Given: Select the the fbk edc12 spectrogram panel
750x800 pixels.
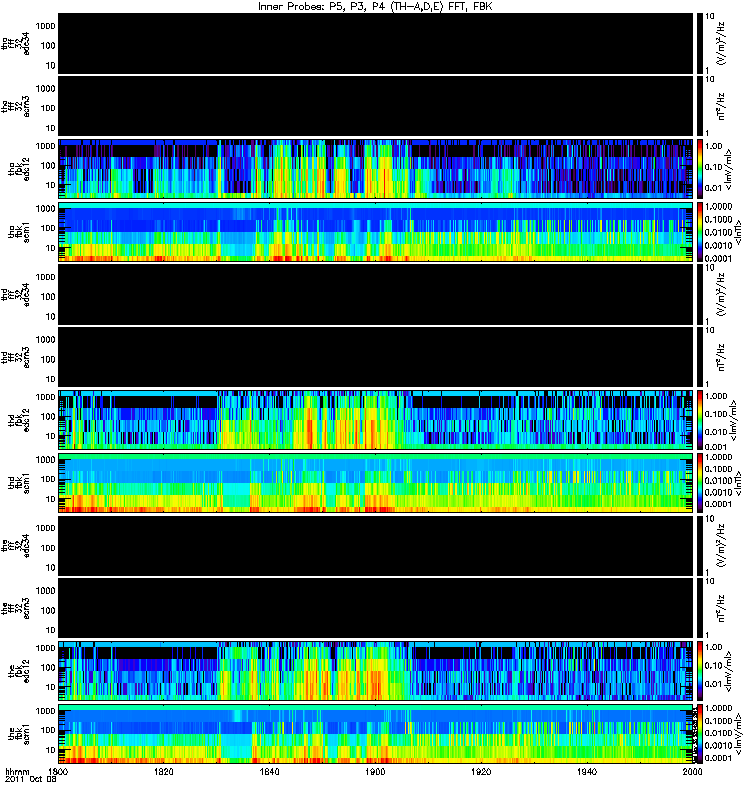Looking at the screenshot, I should pos(376,671).
